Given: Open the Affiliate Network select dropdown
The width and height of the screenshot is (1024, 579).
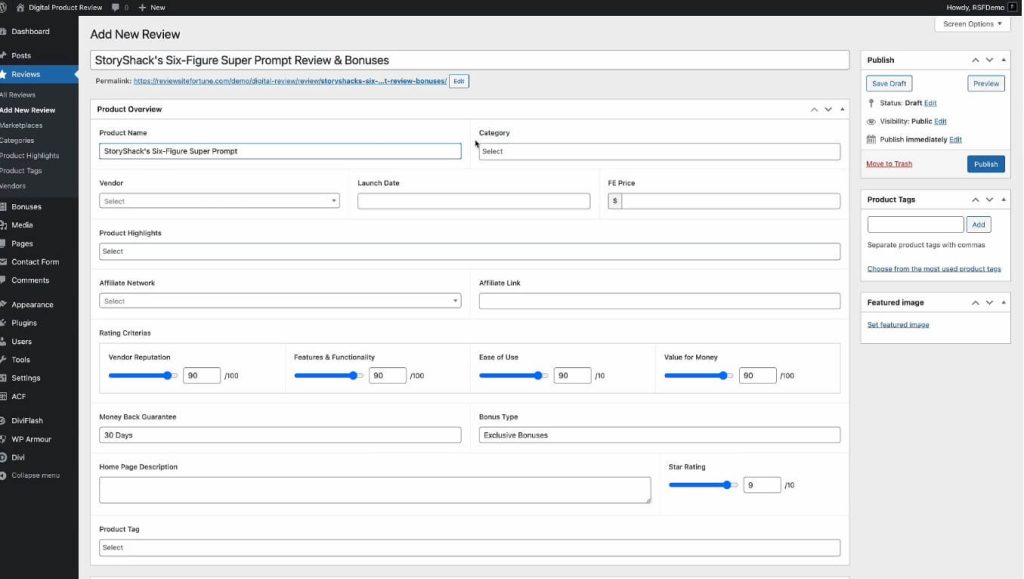Looking at the screenshot, I should tap(280, 301).
